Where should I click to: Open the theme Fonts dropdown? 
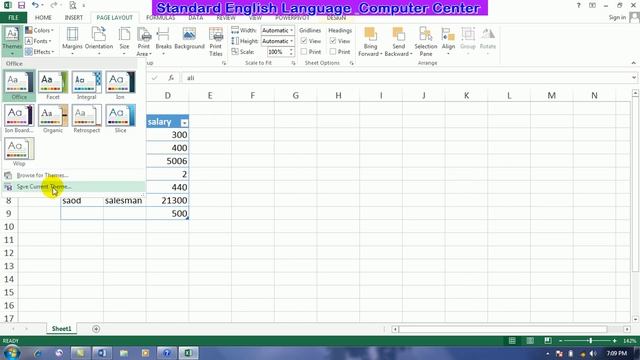38,41
